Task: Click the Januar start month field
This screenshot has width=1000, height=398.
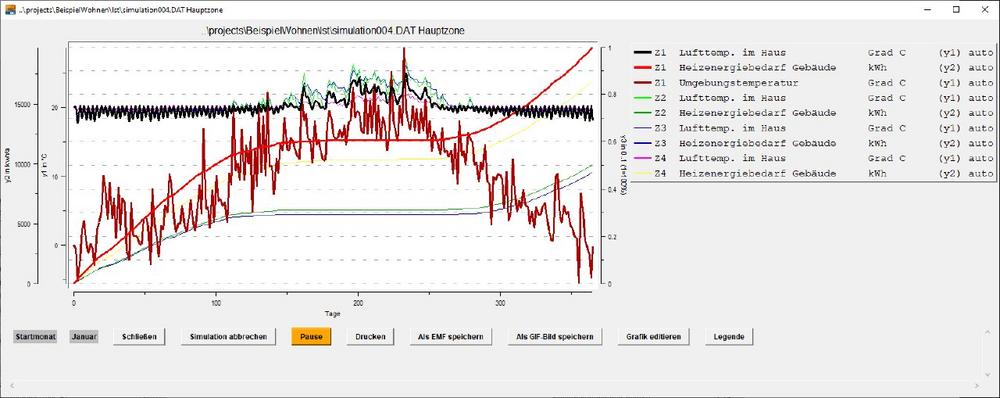Action: point(84,336)
